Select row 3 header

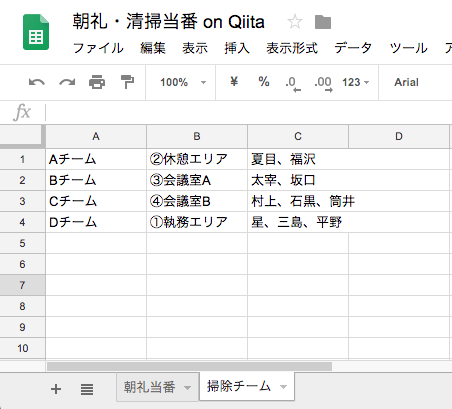[x=22, y=201]
